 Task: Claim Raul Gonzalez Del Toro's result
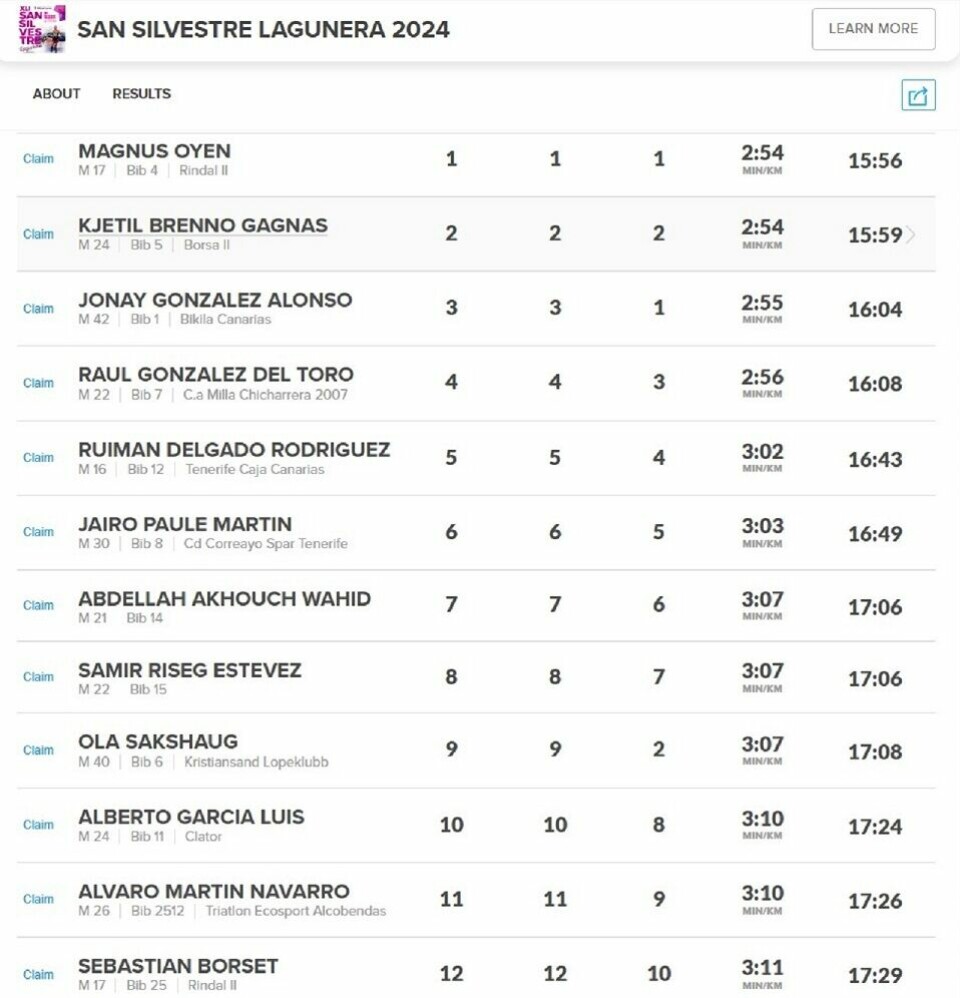pos(38,383)
